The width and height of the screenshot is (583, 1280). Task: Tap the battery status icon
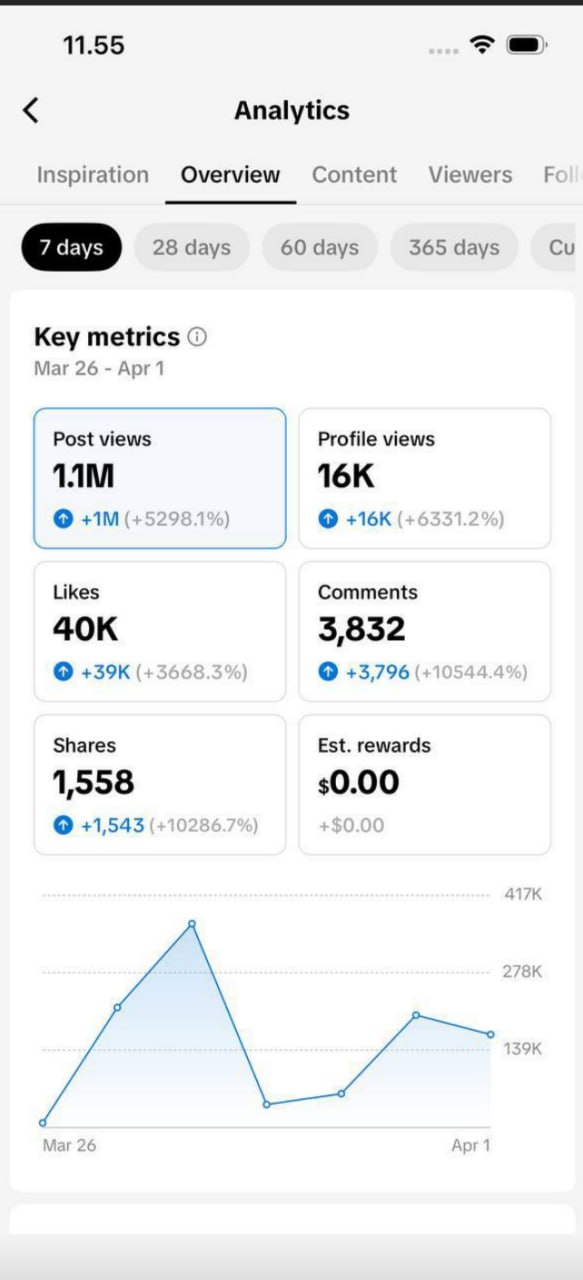(x=526, y=45)
